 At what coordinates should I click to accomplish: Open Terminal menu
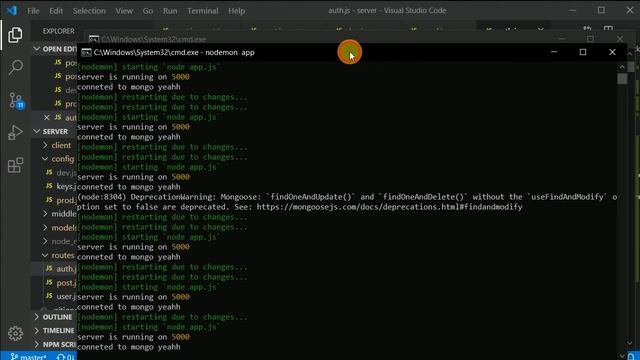pyautogui.click(x=202, y=11)
